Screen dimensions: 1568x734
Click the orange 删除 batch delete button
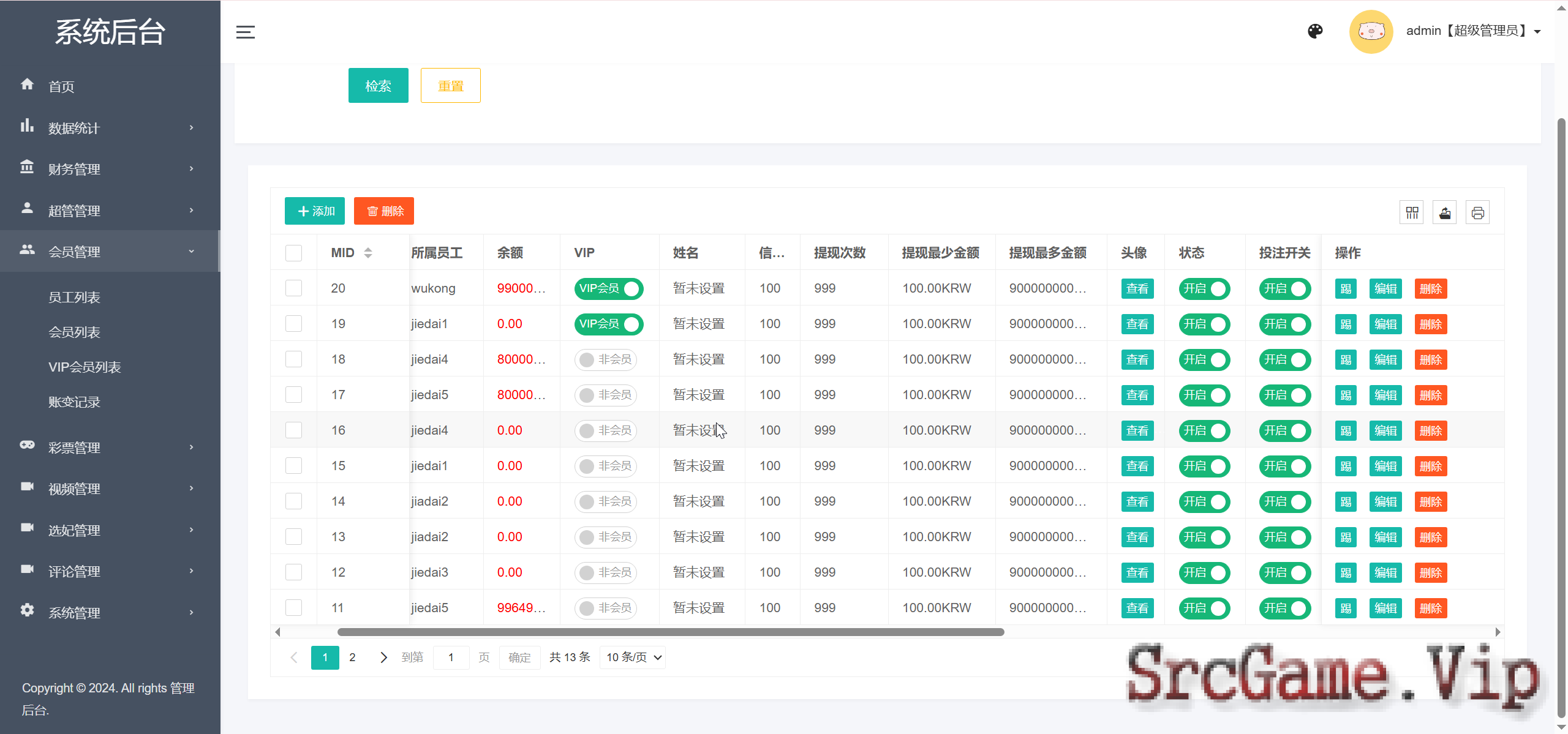pos(384,211)
